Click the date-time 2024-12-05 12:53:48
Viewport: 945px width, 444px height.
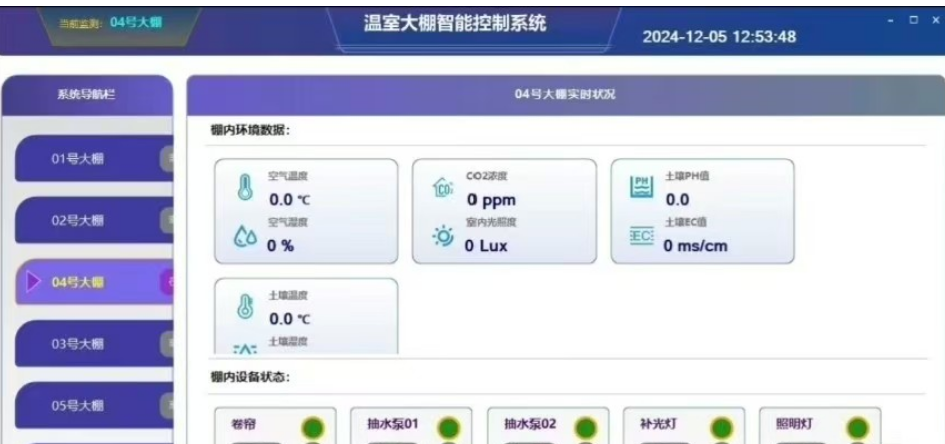[x=719, y=37]
